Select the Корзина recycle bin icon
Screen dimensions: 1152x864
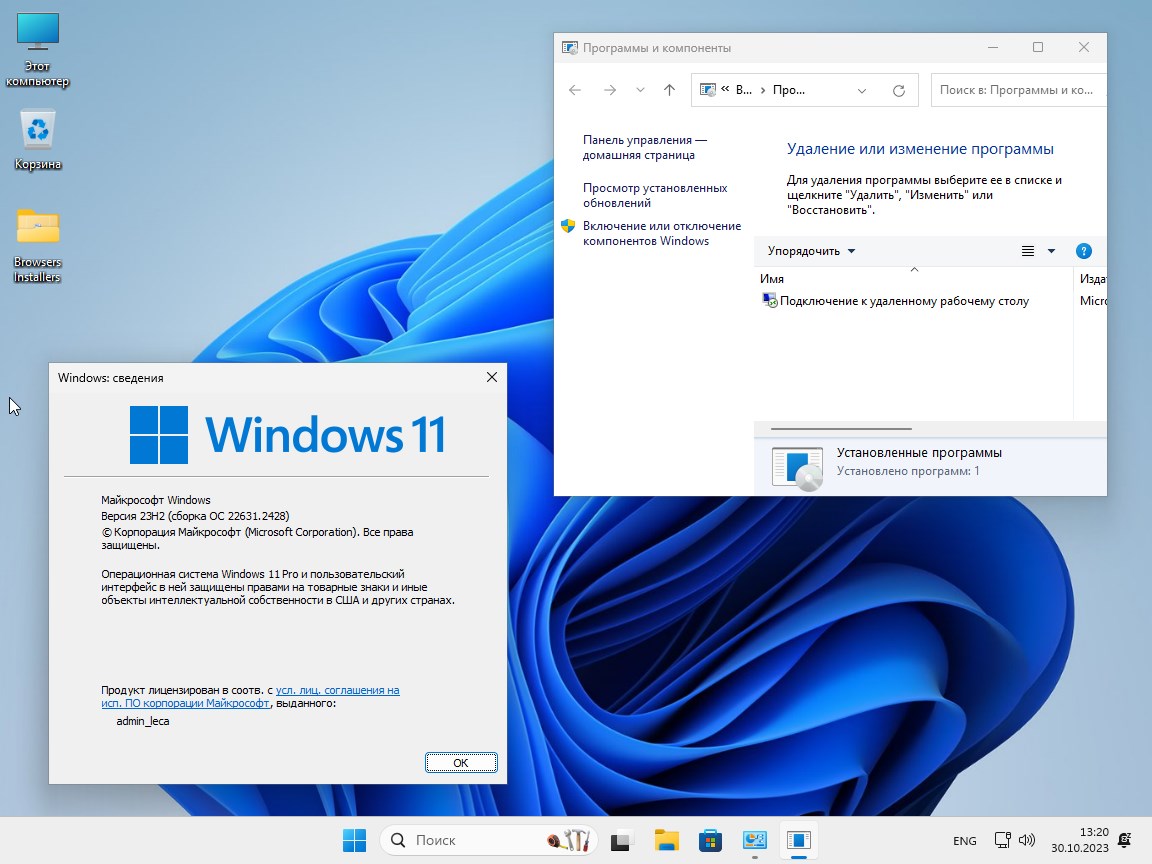(37, 140)
